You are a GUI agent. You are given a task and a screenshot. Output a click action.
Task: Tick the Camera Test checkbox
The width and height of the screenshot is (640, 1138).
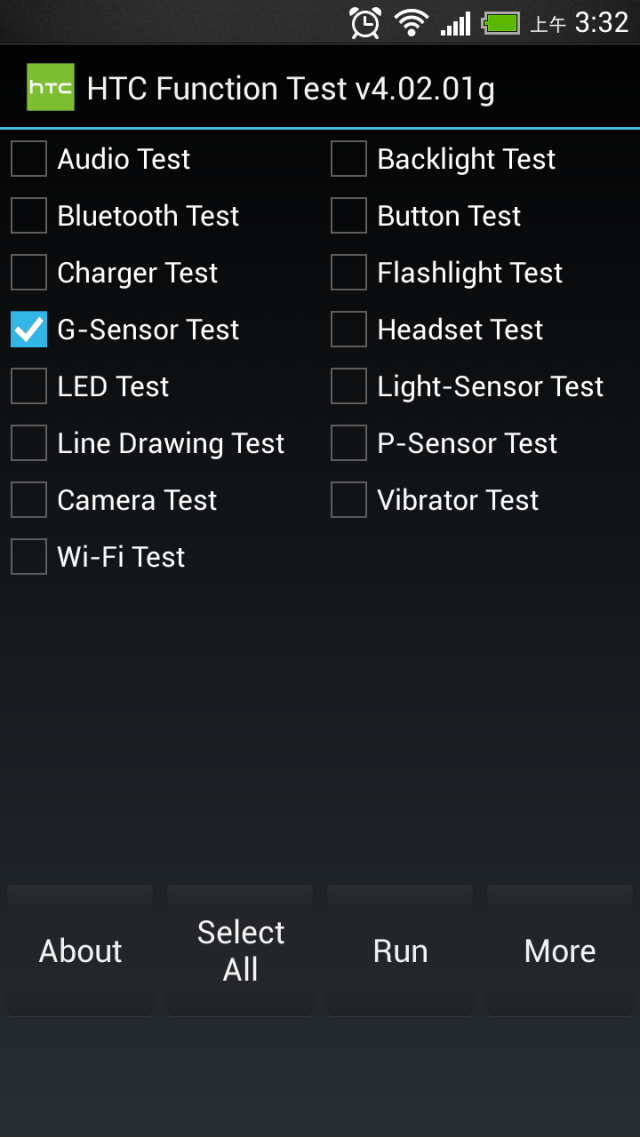pos(29,500)
